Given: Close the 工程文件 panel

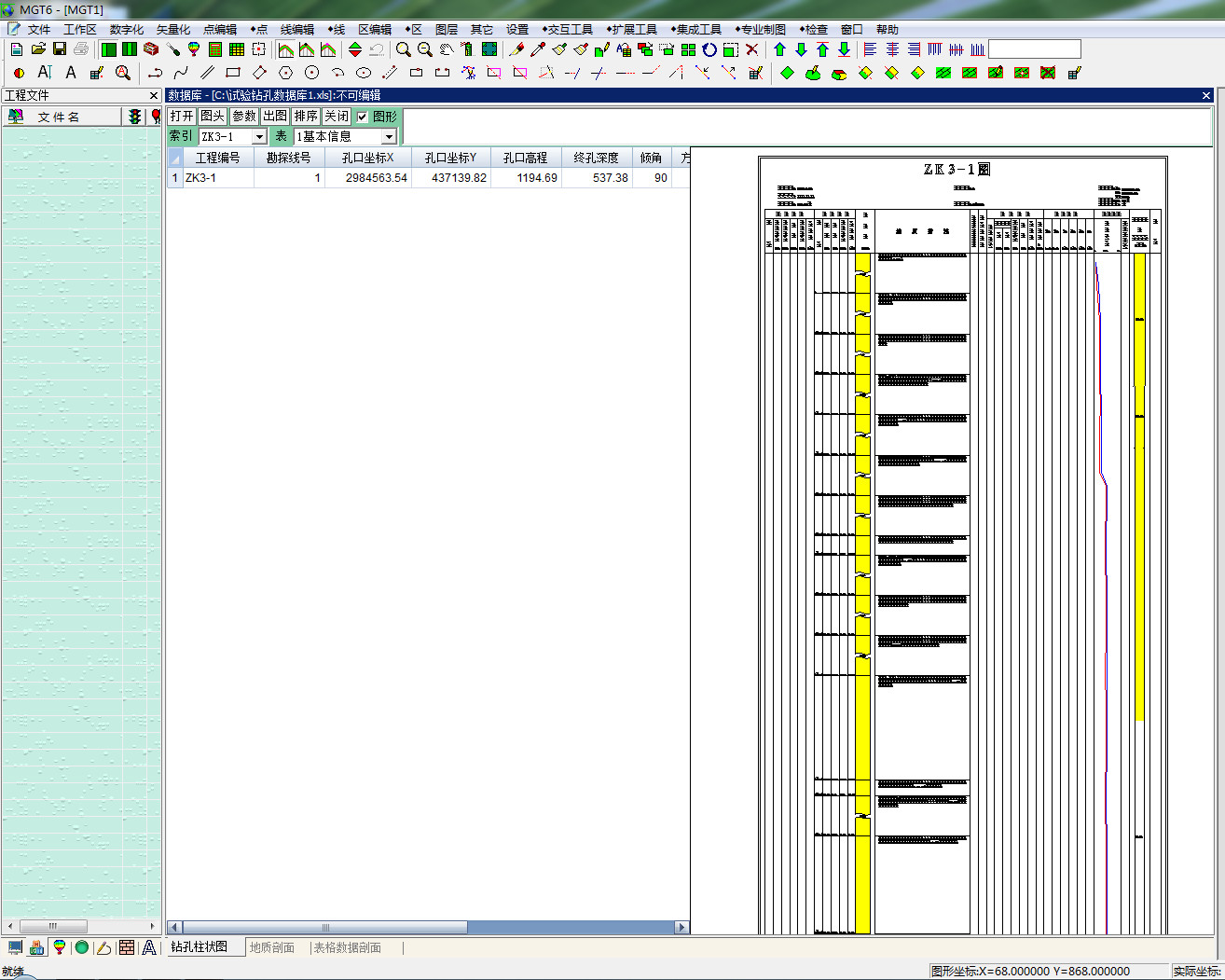Looking at the screenshot, I should 154,95.
